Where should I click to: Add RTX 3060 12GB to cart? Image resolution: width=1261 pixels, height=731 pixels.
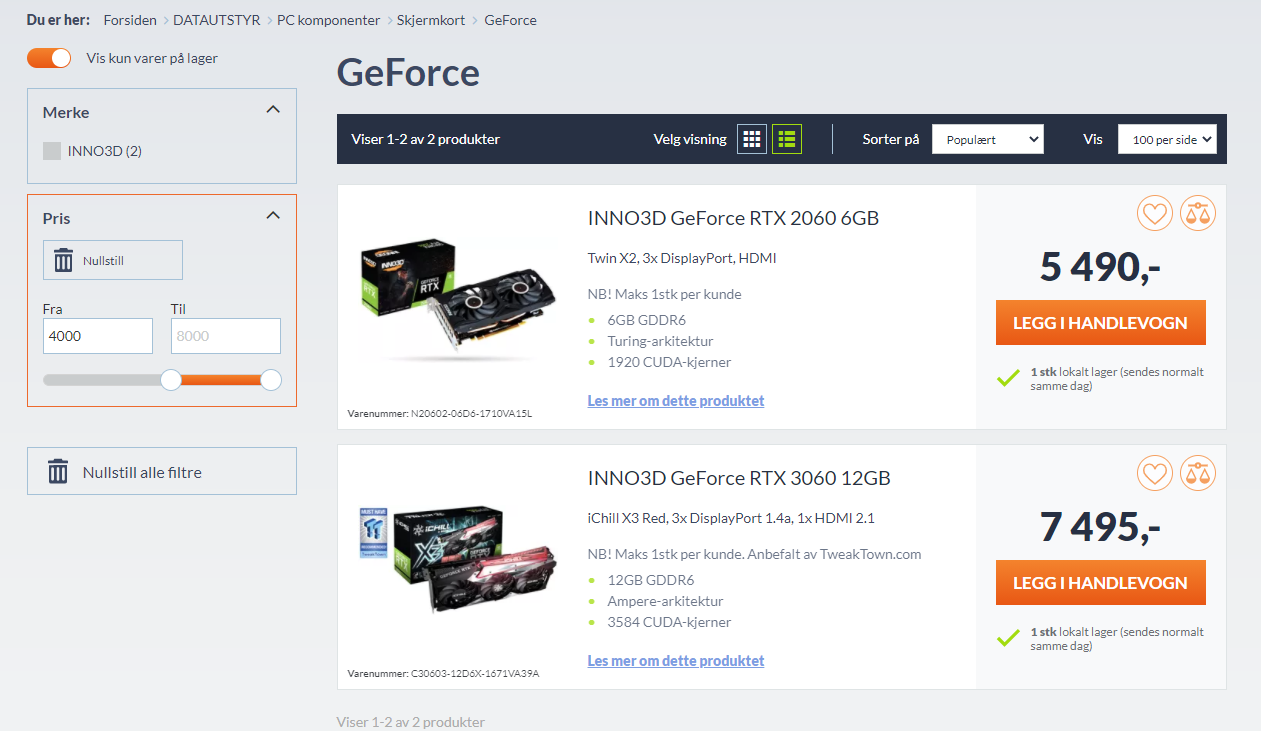pos(1101,583)
